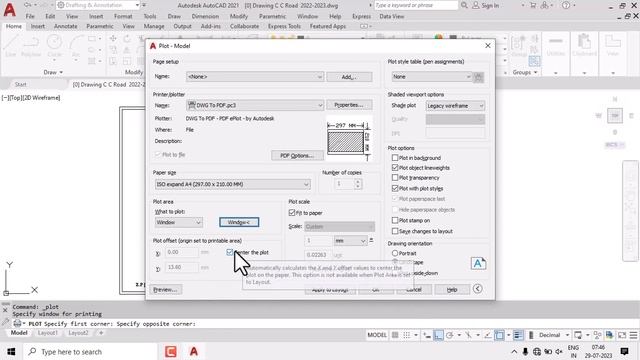The width and height of the screenshot is (640, 360).
Task: Toggle the Fit to paper checkbox
Action: click(x=292, y=213)
